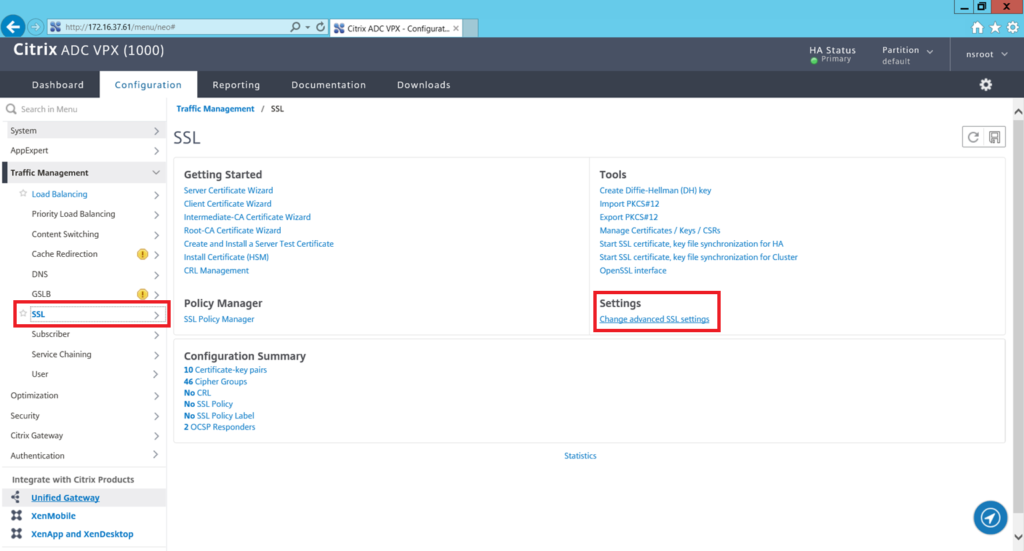Open 46 Cipher Groups summary link
Image resolution: width=1024 pixels, height=551 pixels.
(216, 381)
